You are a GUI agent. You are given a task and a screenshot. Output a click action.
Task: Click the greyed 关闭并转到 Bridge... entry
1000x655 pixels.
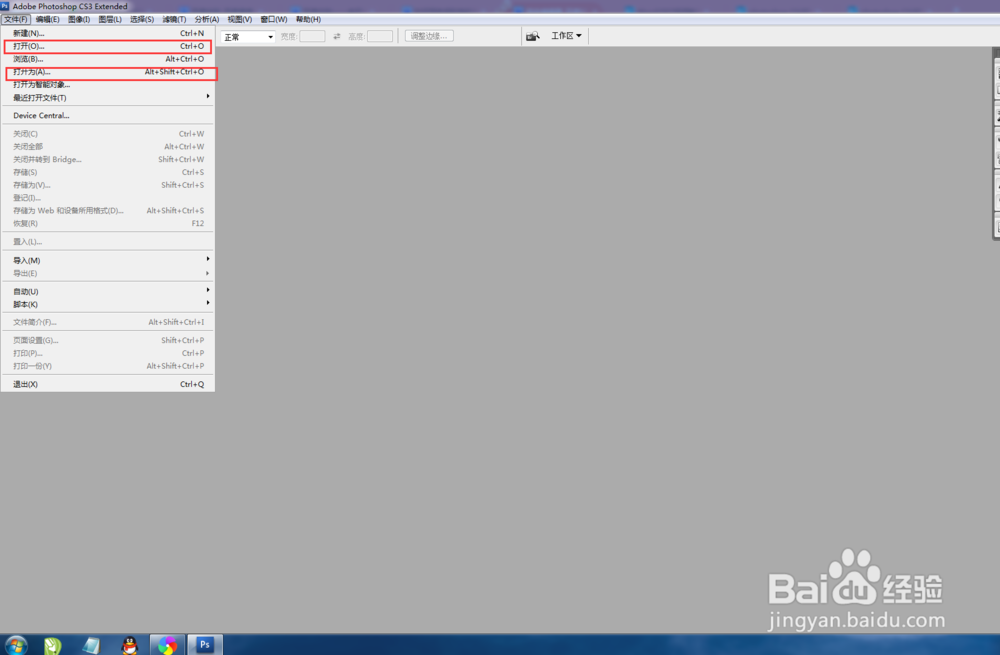(x=108, y=159)
